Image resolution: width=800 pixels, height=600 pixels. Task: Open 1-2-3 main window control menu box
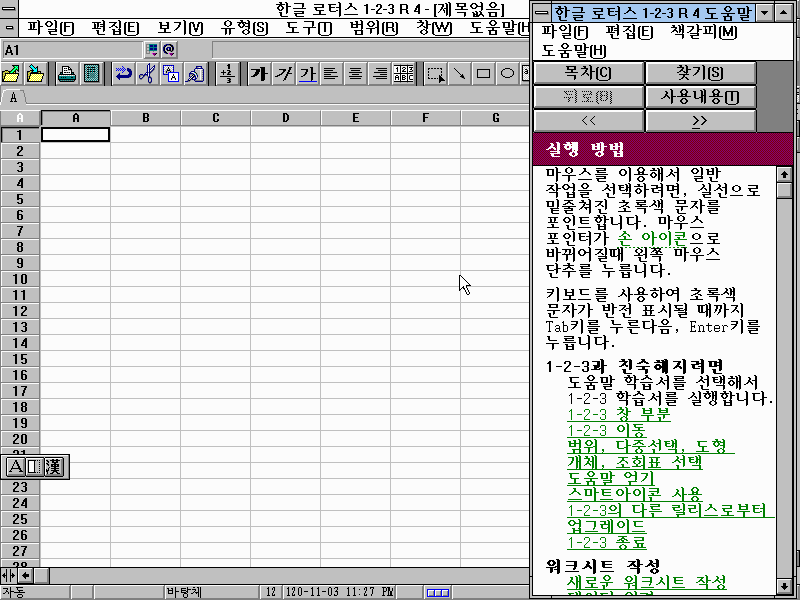click(9, 9)
